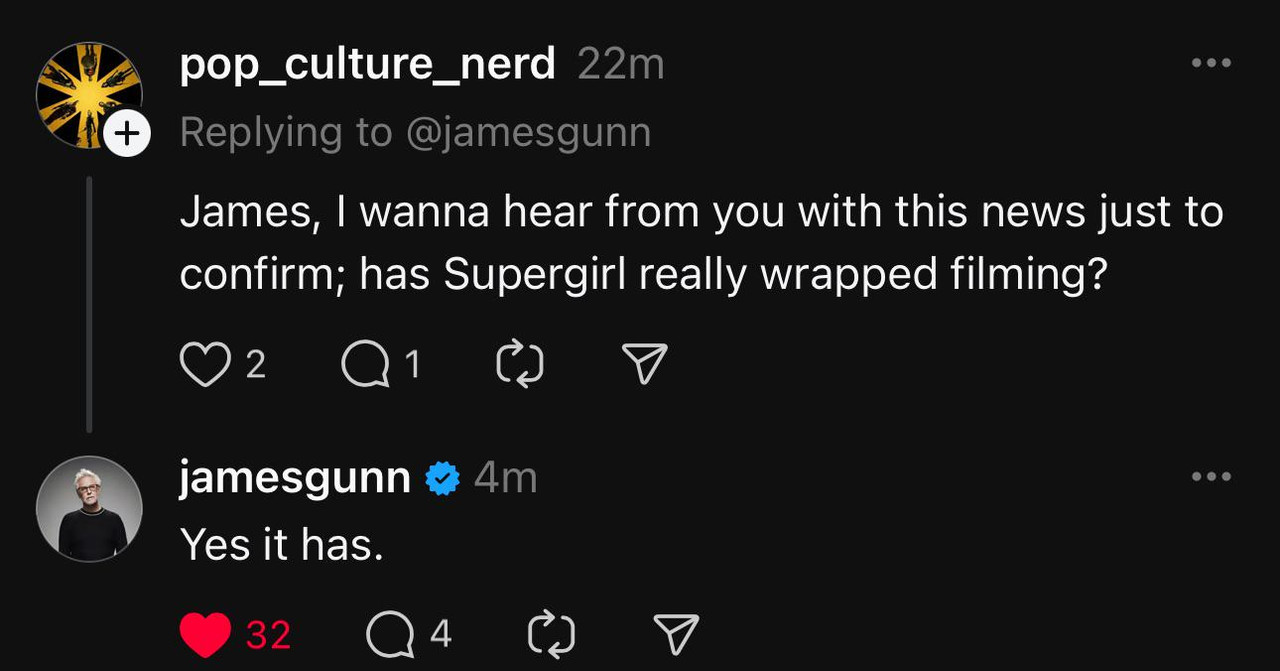View jamesgunn's profile picture
Image resolution: width=1280 pixels, height=671 pixels.
tap(89, 508)
